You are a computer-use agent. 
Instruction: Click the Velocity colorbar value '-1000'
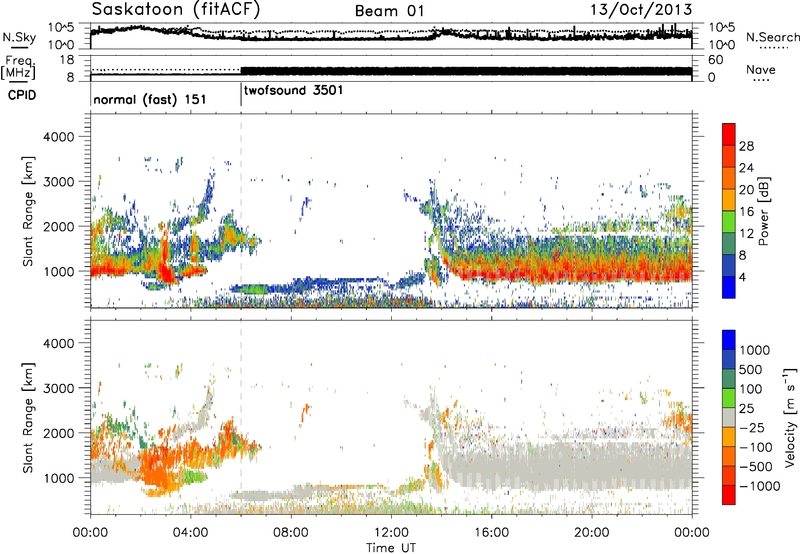coord(760,486)
